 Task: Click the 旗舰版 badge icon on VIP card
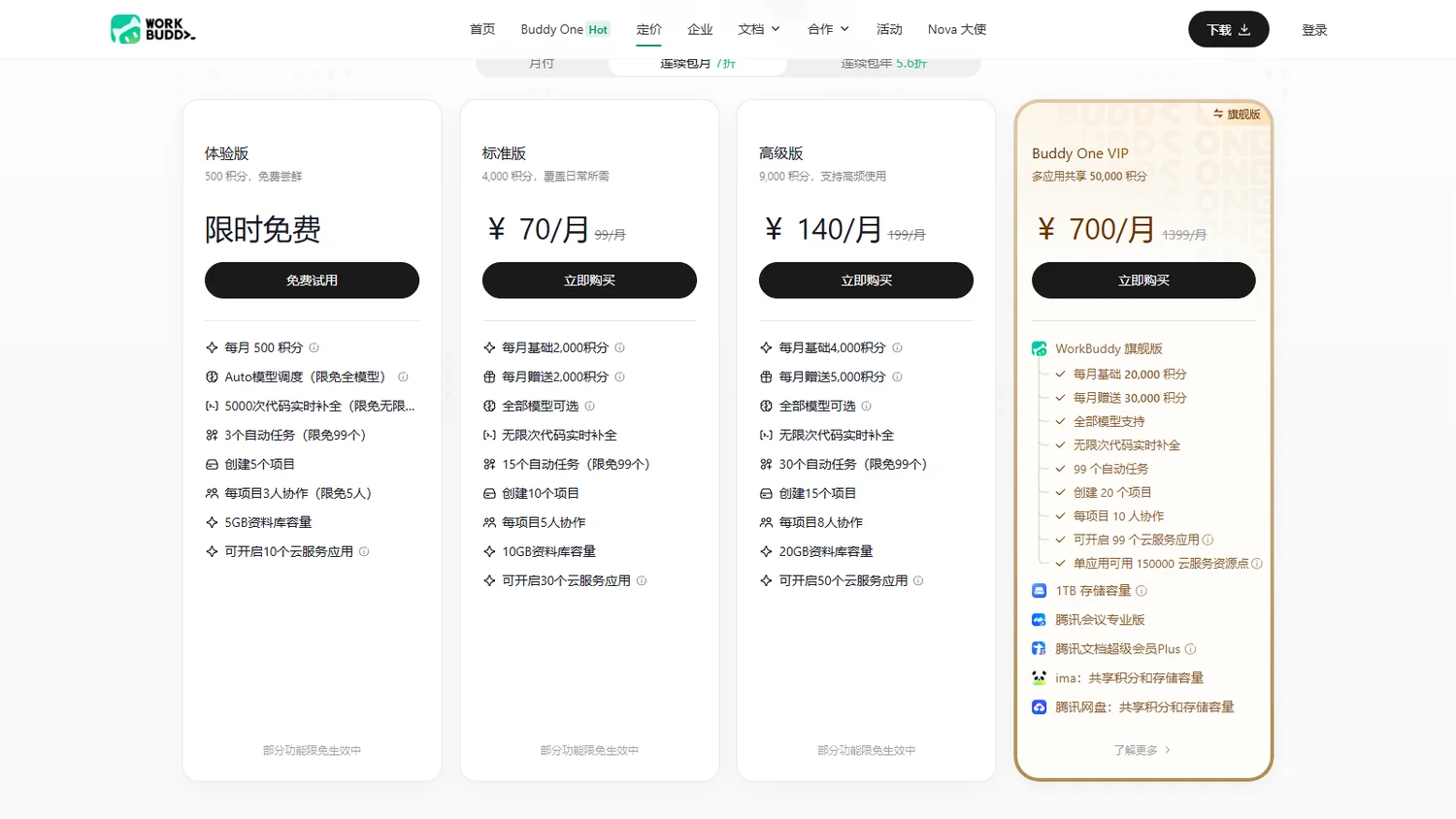click(x=1218, y=114)
